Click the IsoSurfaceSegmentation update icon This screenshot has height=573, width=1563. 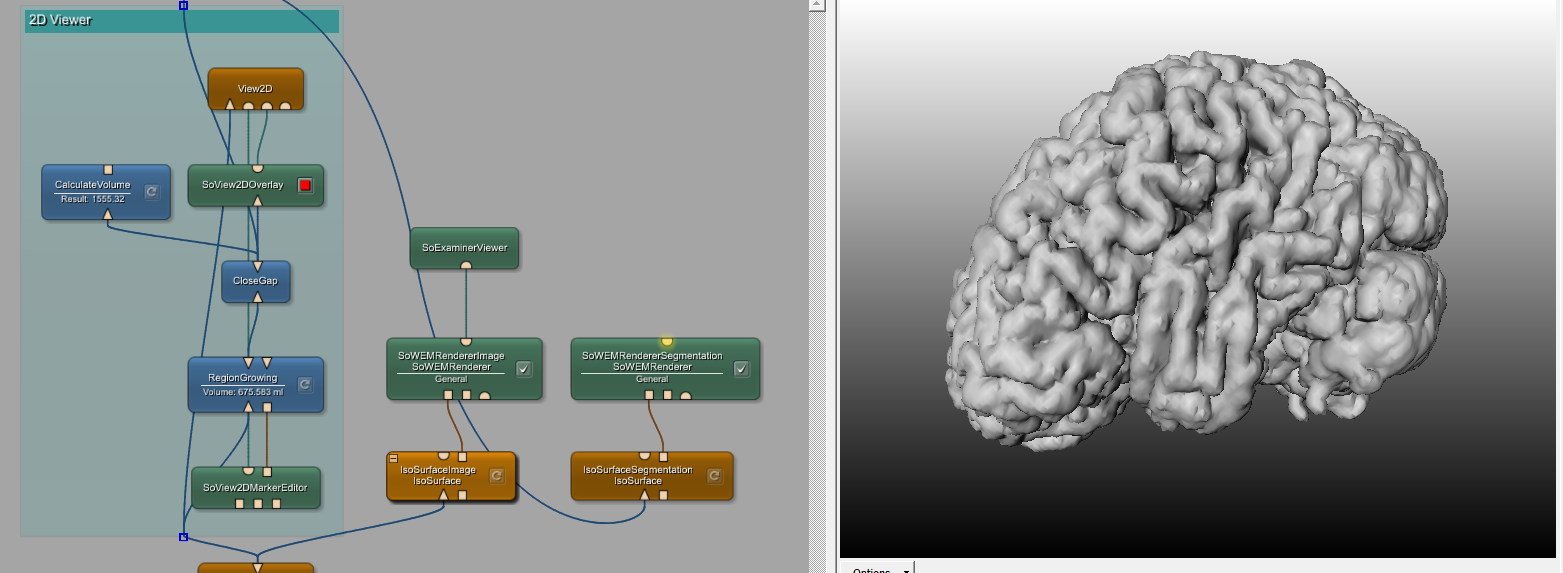tap(714, 476)
